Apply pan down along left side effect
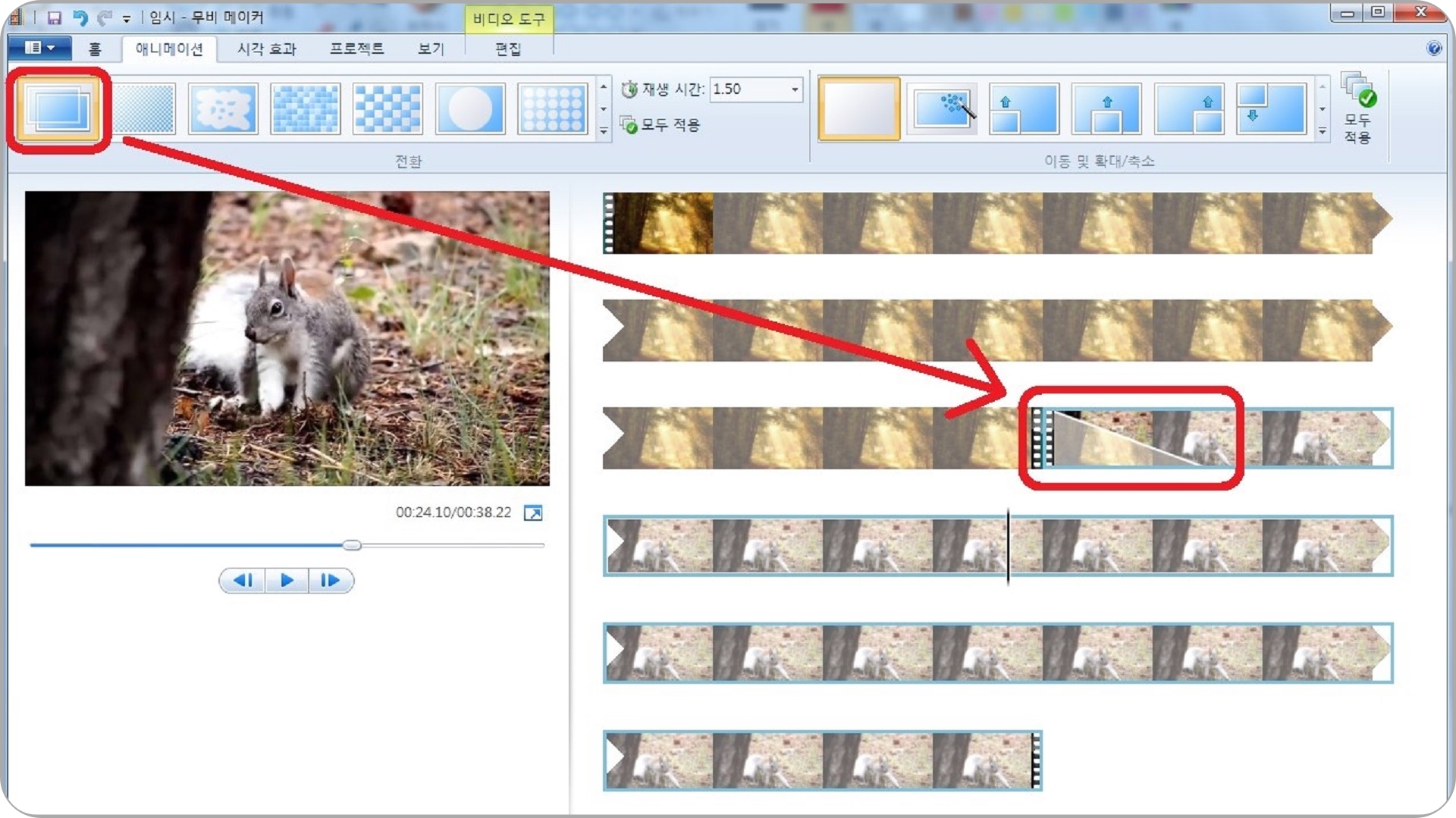1456x818 pixels. (1271, 109)
